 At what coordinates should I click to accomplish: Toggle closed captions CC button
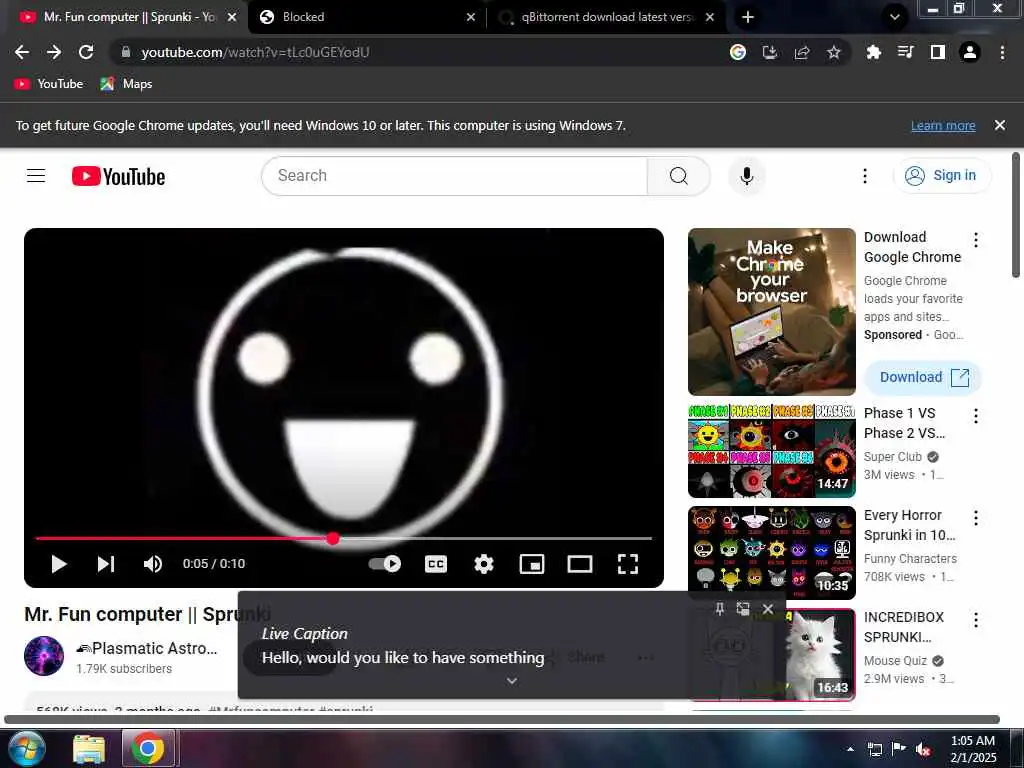point(436,564)
